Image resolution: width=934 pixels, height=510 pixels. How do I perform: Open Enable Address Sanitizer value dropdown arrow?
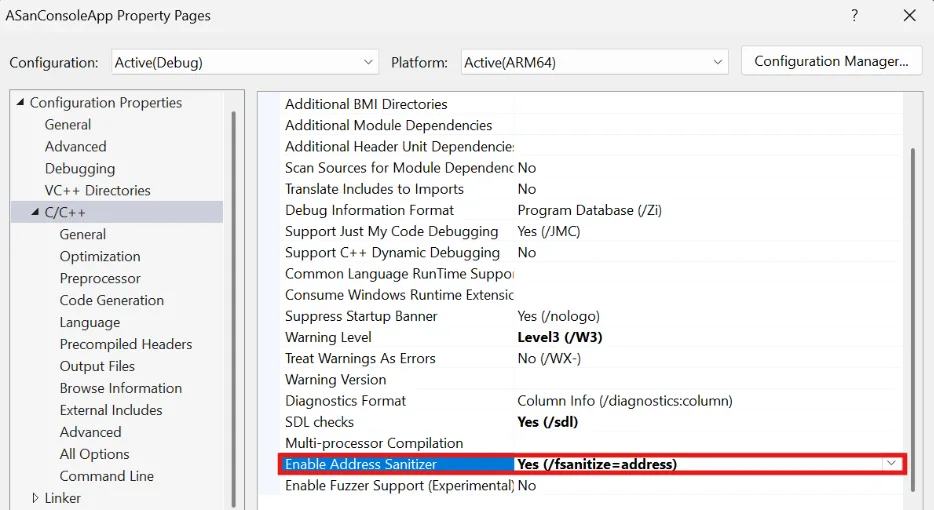pos(890,464)
